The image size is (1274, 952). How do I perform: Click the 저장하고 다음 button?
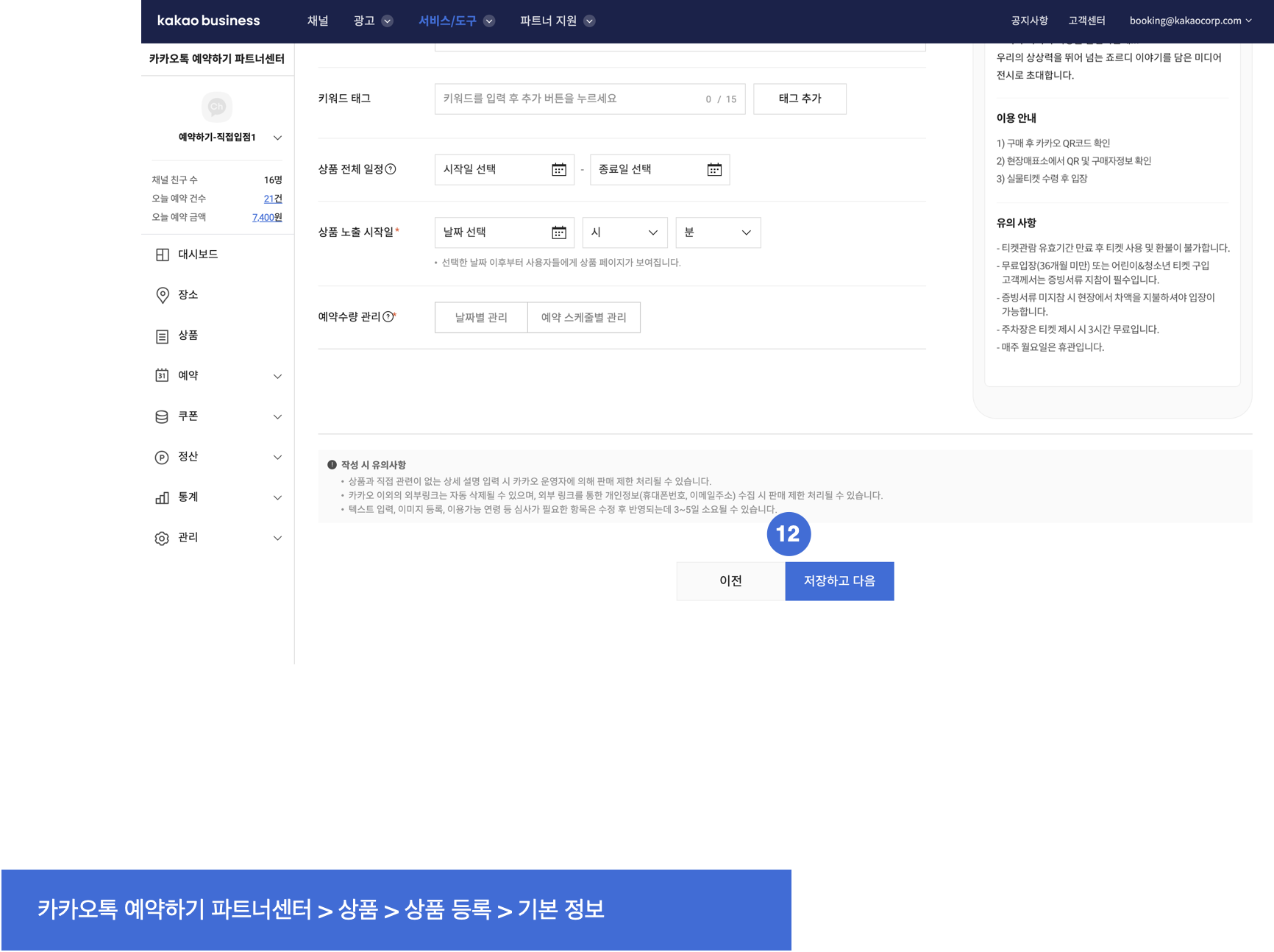click(839, 581)
